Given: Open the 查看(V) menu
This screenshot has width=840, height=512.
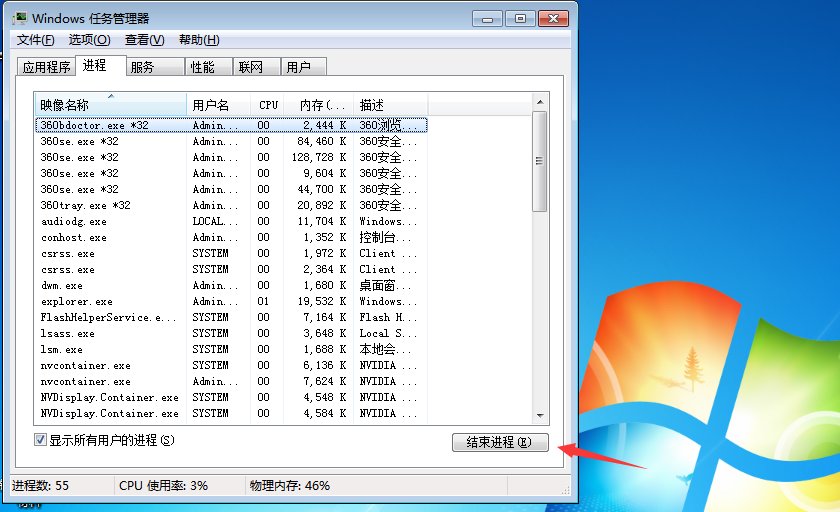Looking at the screenshot, I should coord(145,40).
